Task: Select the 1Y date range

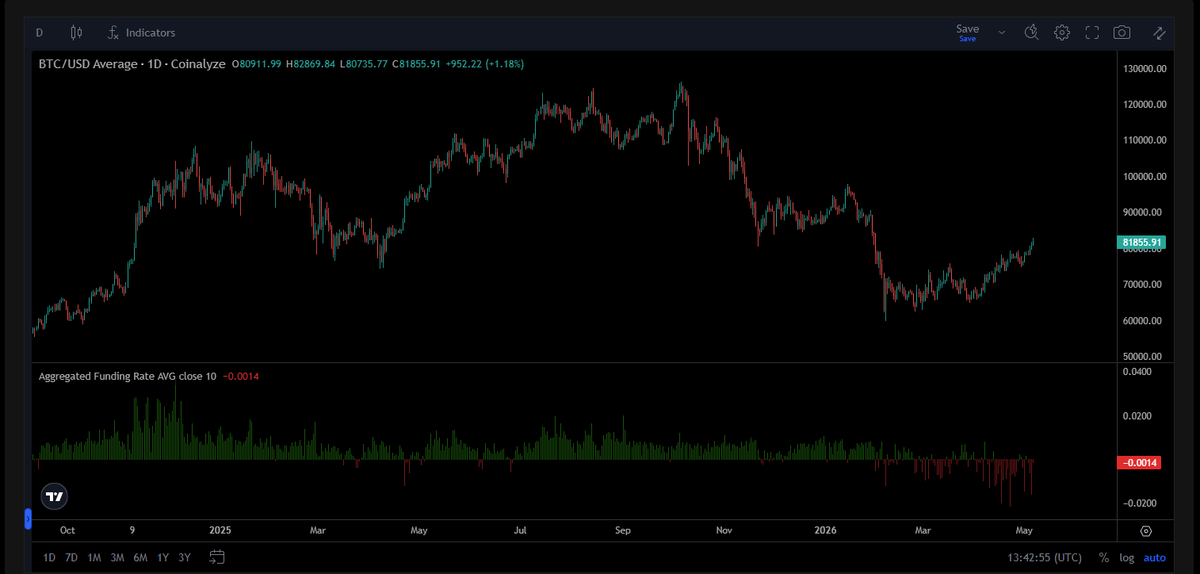Action: coord(163,557)
